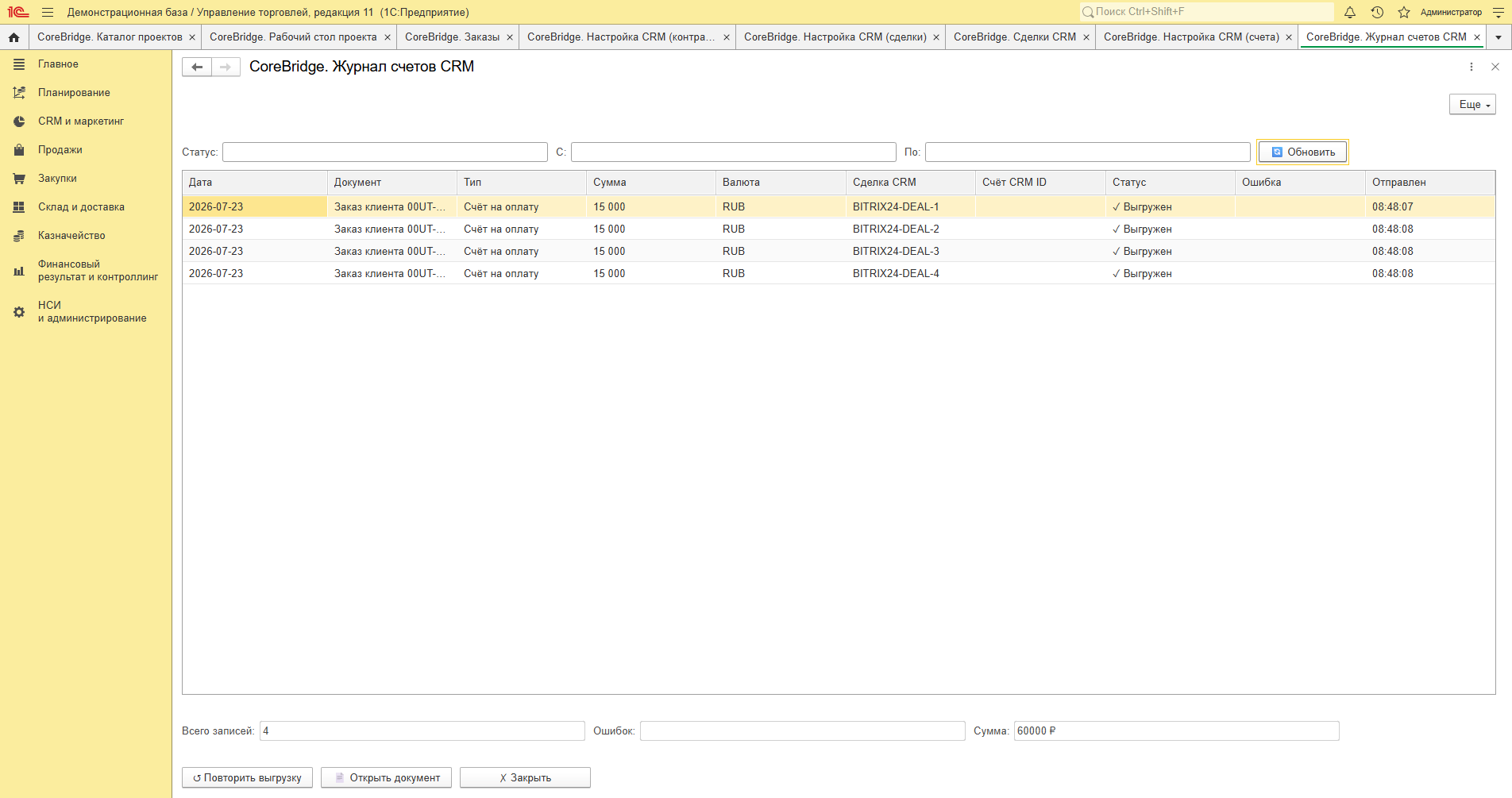Go to the home start page icon
Viewport: 1512px width, 798px height.
[x=13, y=37]
